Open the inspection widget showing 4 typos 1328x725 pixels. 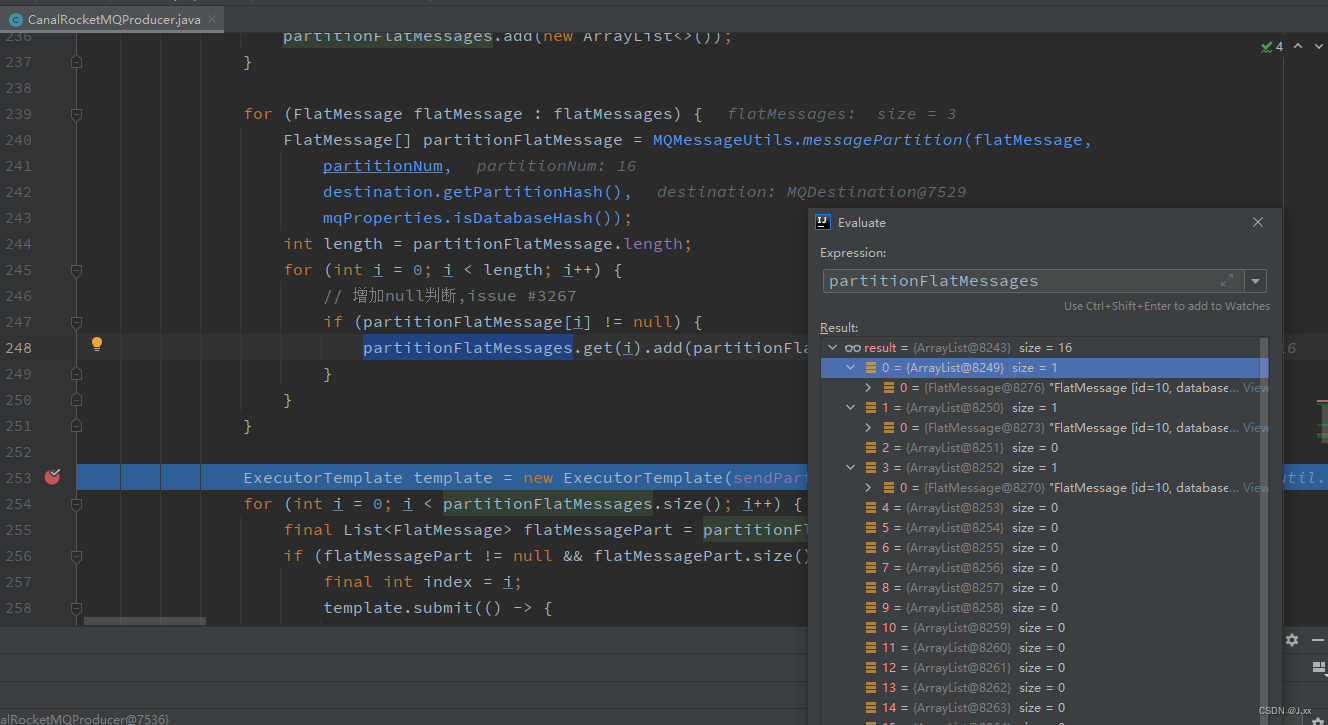(x=1272, y=46)
